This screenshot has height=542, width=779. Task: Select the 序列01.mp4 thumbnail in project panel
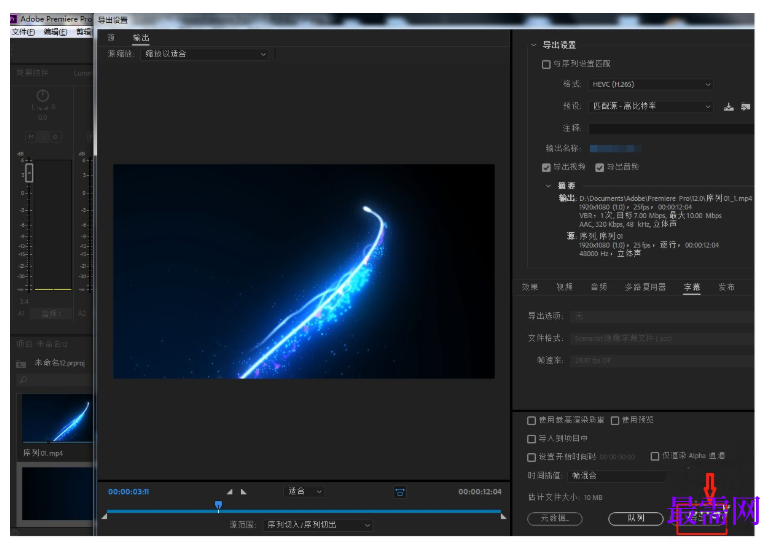[x=57, y=418]
